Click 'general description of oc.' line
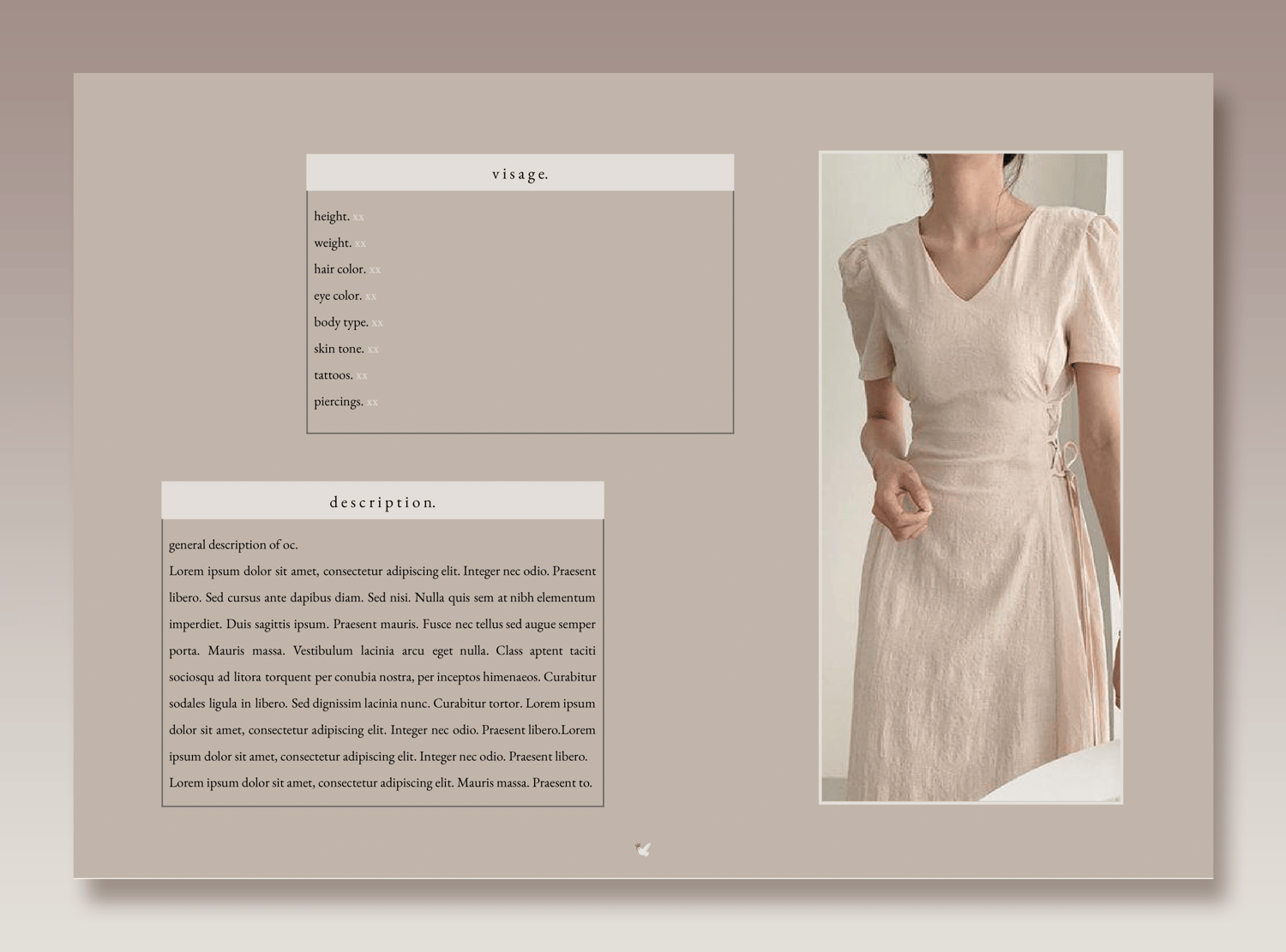Image resolution: width=1286 pixels, height=952 pixels. (233, 544)
